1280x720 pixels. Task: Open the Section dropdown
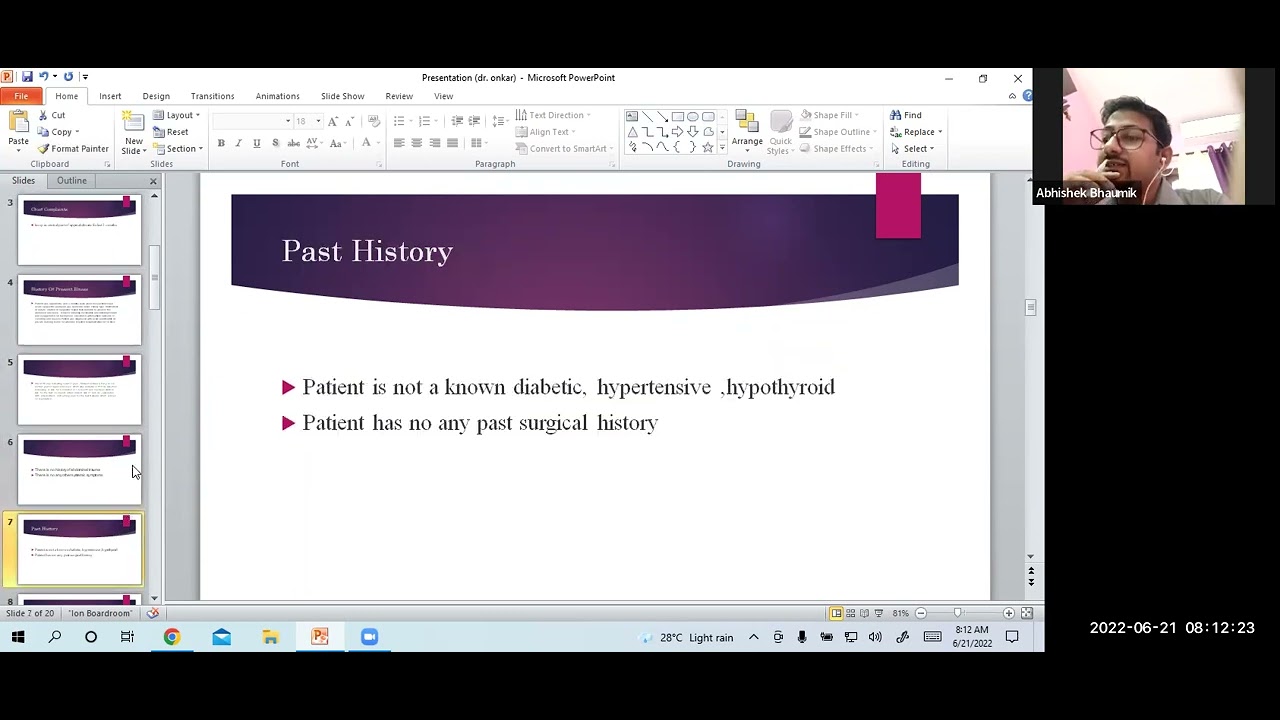click(x=179, y=149)
